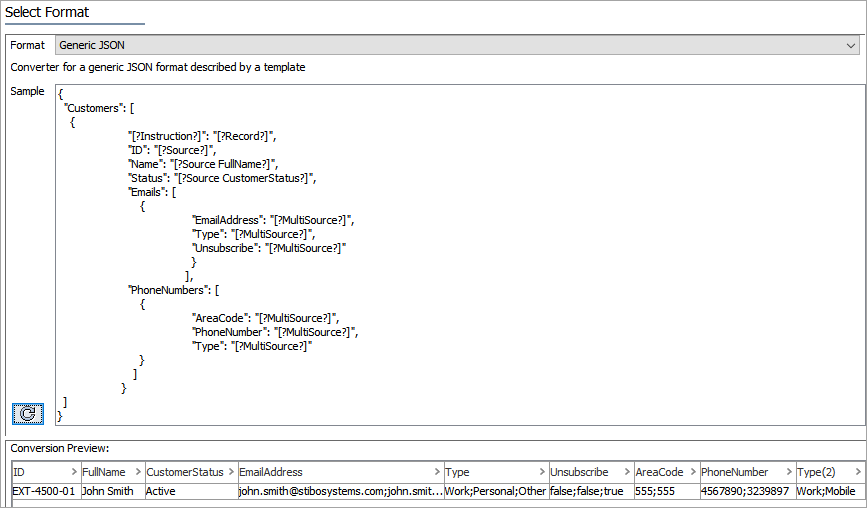867x508 pixels.
Task: Click the refresh preview icon button
Action: [27, 412]
